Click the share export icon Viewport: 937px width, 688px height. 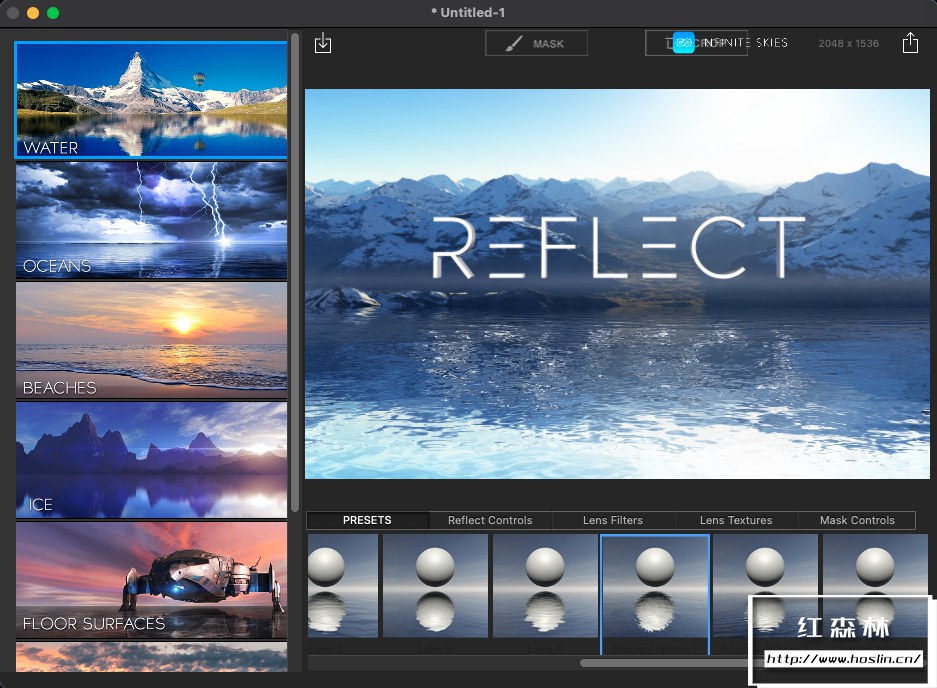[910, 42]
